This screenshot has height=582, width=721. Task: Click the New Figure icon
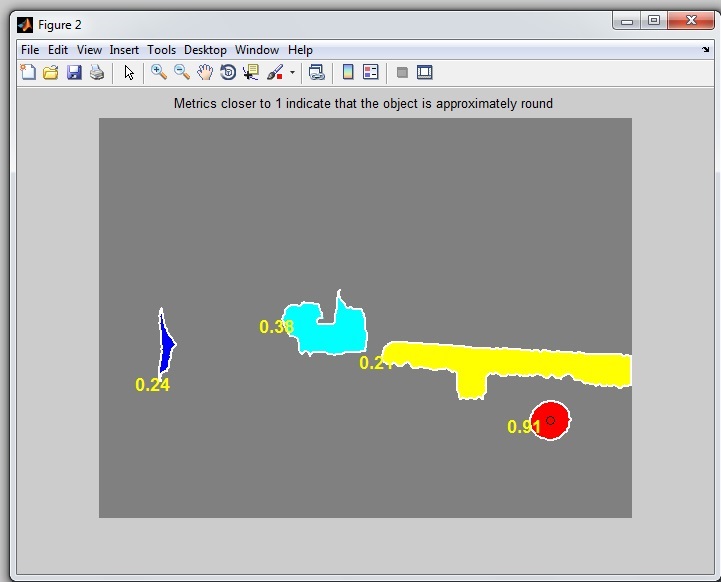click(28, 72)
